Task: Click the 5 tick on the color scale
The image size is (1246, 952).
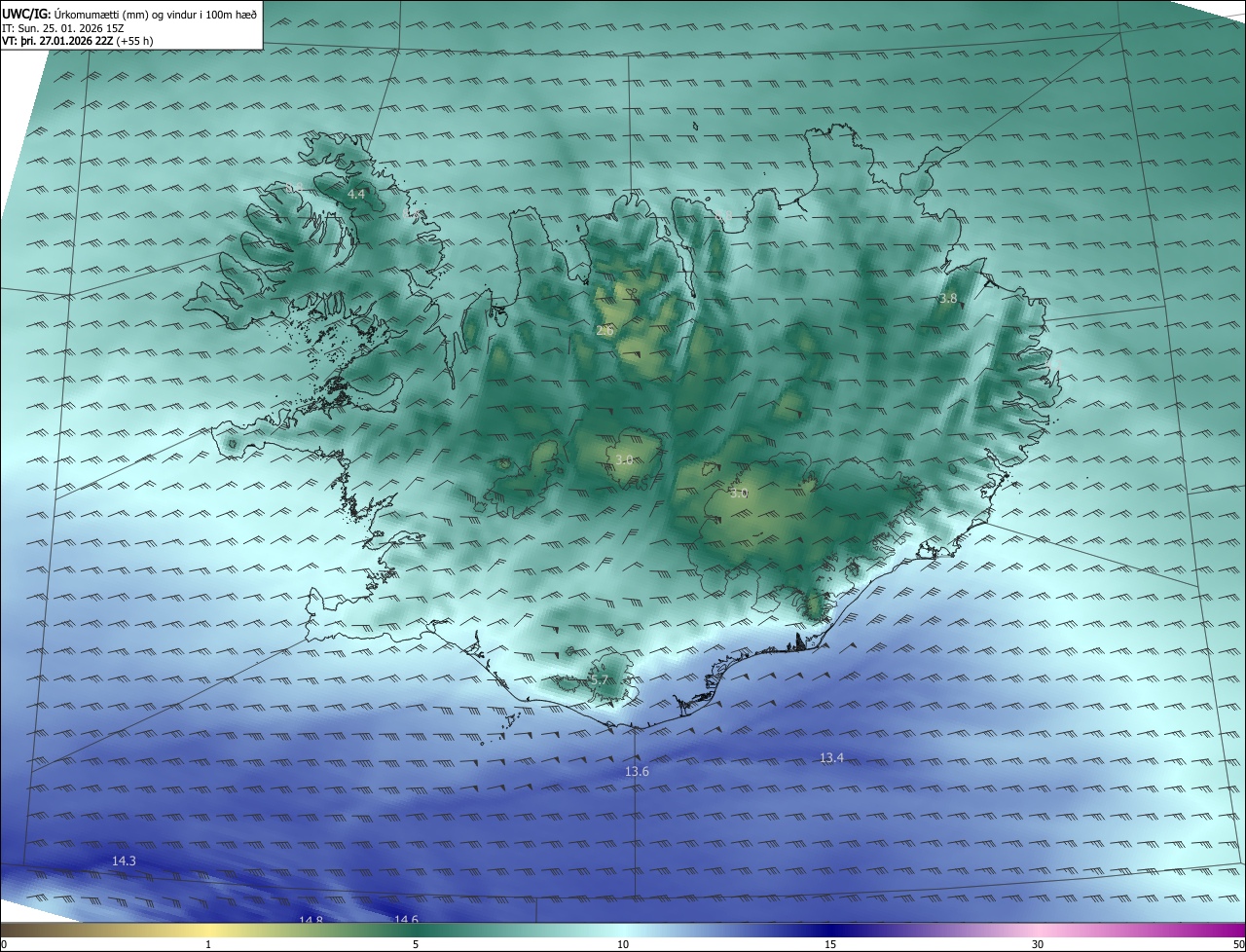Action: (416, 944)
